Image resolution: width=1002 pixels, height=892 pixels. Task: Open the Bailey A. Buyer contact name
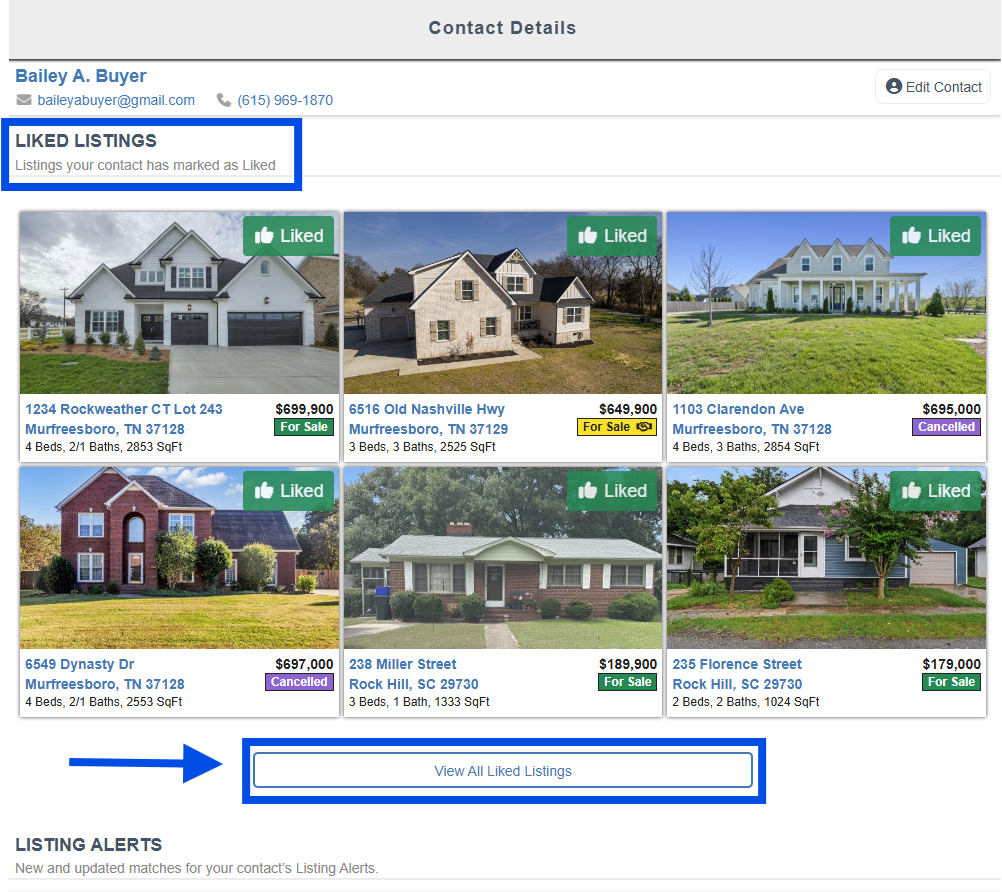tap(81, 76)
